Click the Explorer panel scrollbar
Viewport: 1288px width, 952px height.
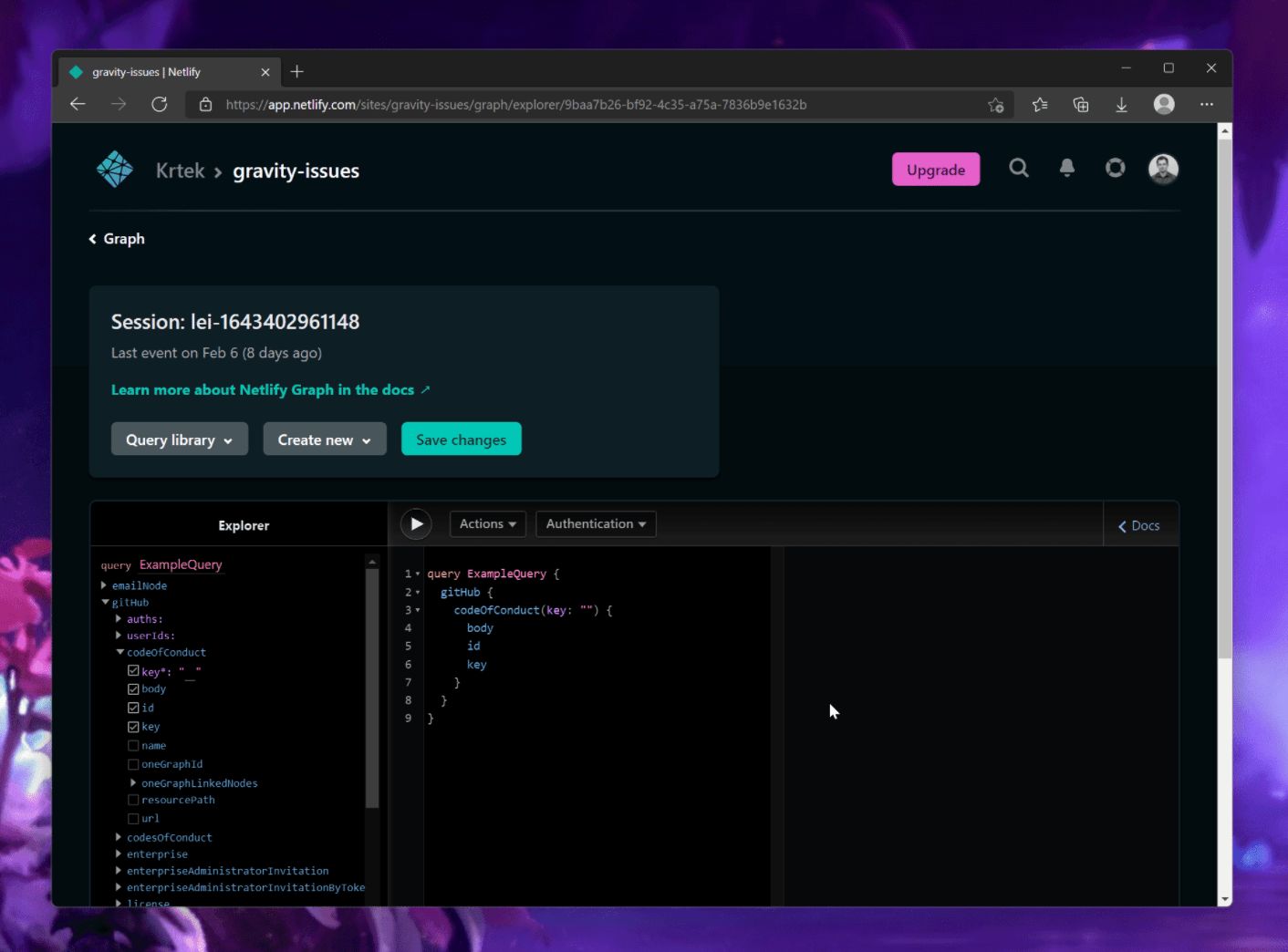coord(372,688)
